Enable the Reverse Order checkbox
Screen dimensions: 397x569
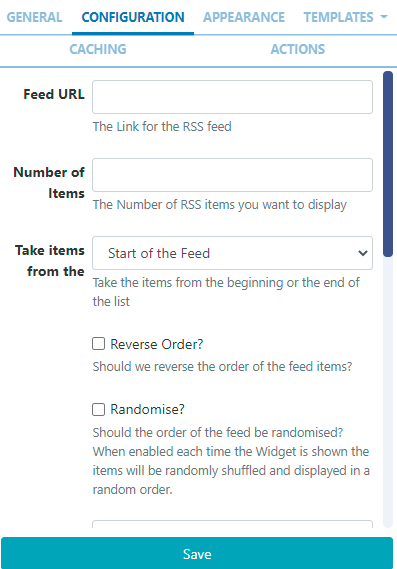(x=98, y=344)
